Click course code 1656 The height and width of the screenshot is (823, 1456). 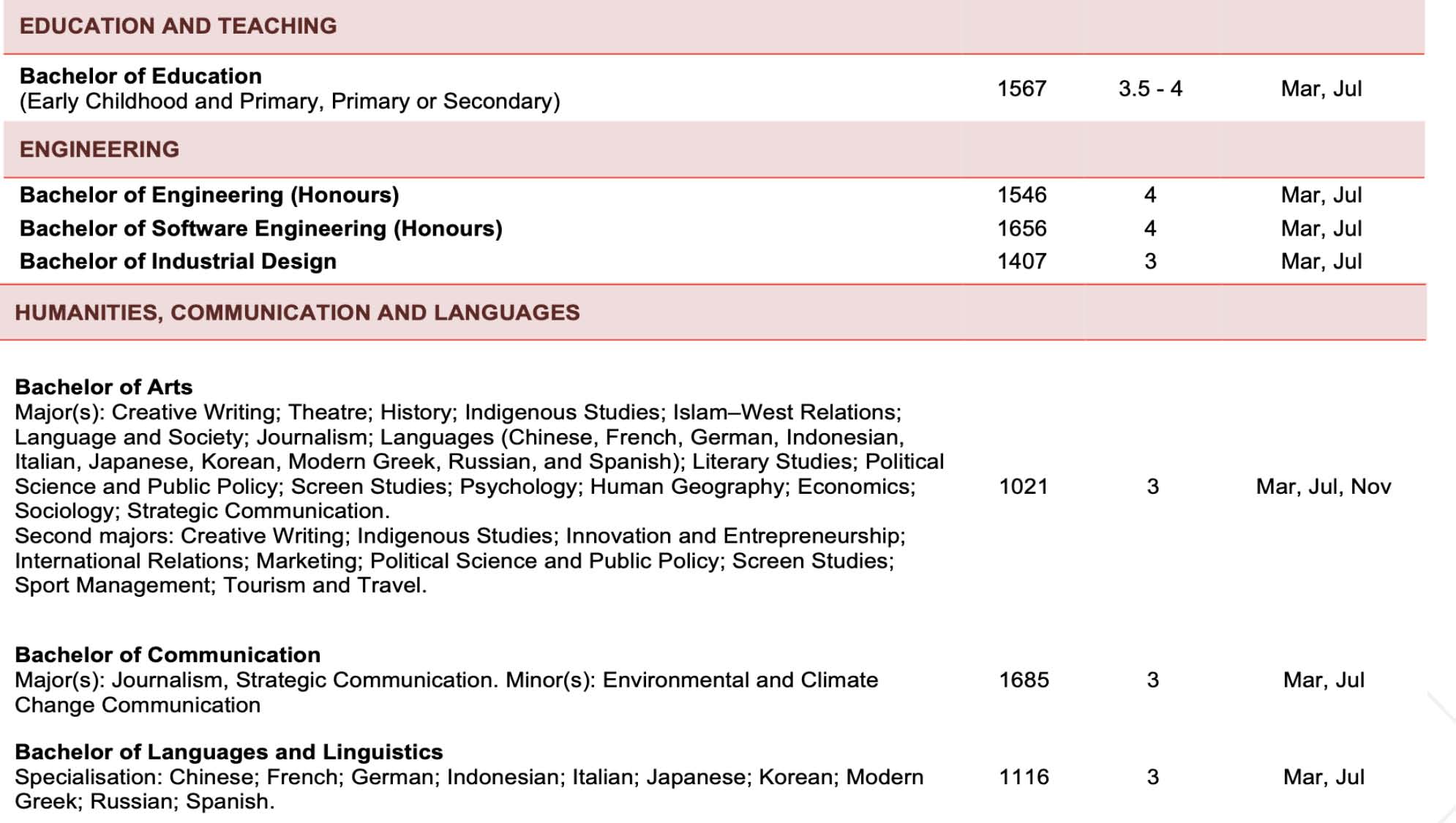coord(1021,228)
